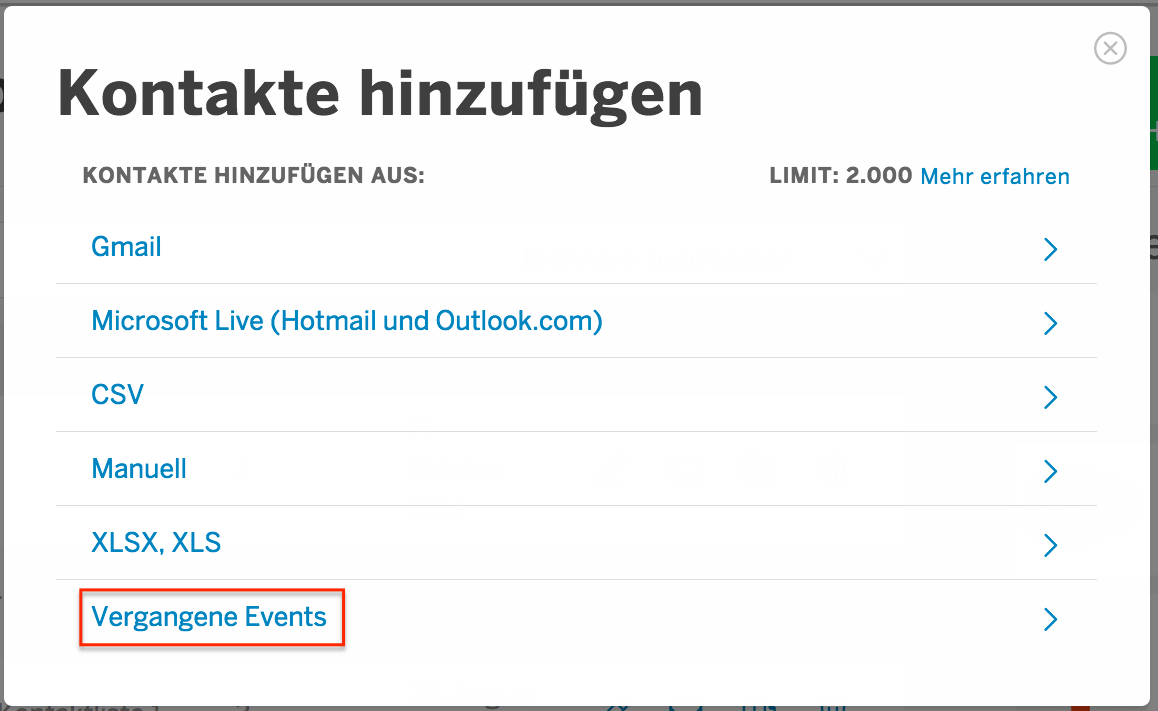This screenshot has width=1158, height=711.
Task: Click the KONTAKTE HINZUFÜGEN AUS: label
Action: tap(253, 175)
